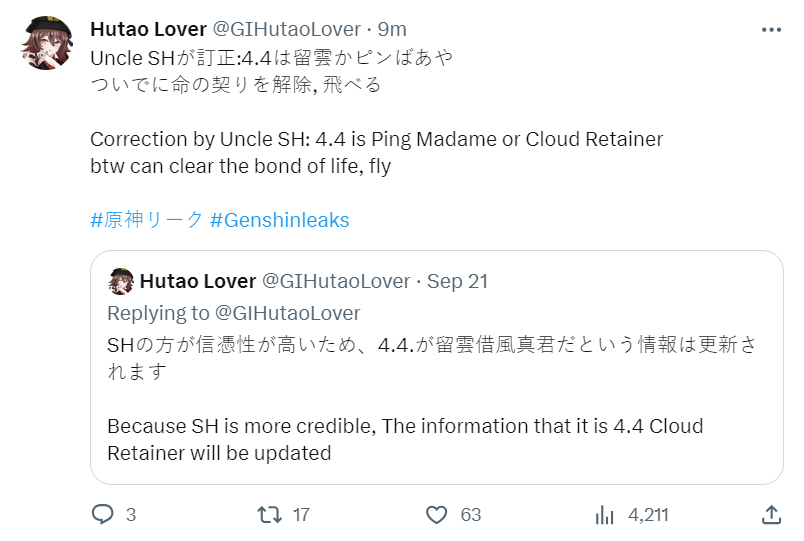Open the #Genshinleaks hashtag
This screenshot has height=541, width=804.
tap(280, 220)
